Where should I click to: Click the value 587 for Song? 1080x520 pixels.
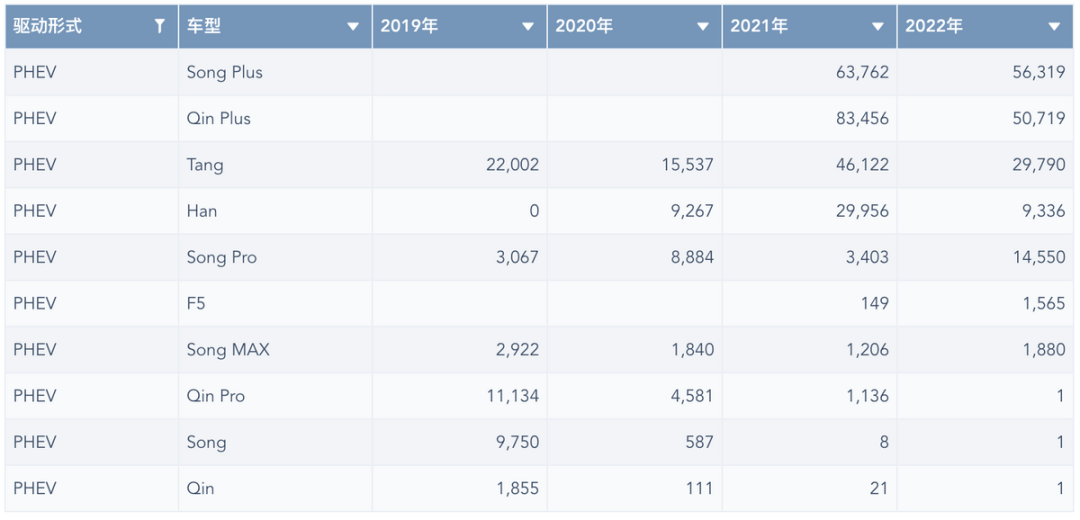click(x=699, y=441)
